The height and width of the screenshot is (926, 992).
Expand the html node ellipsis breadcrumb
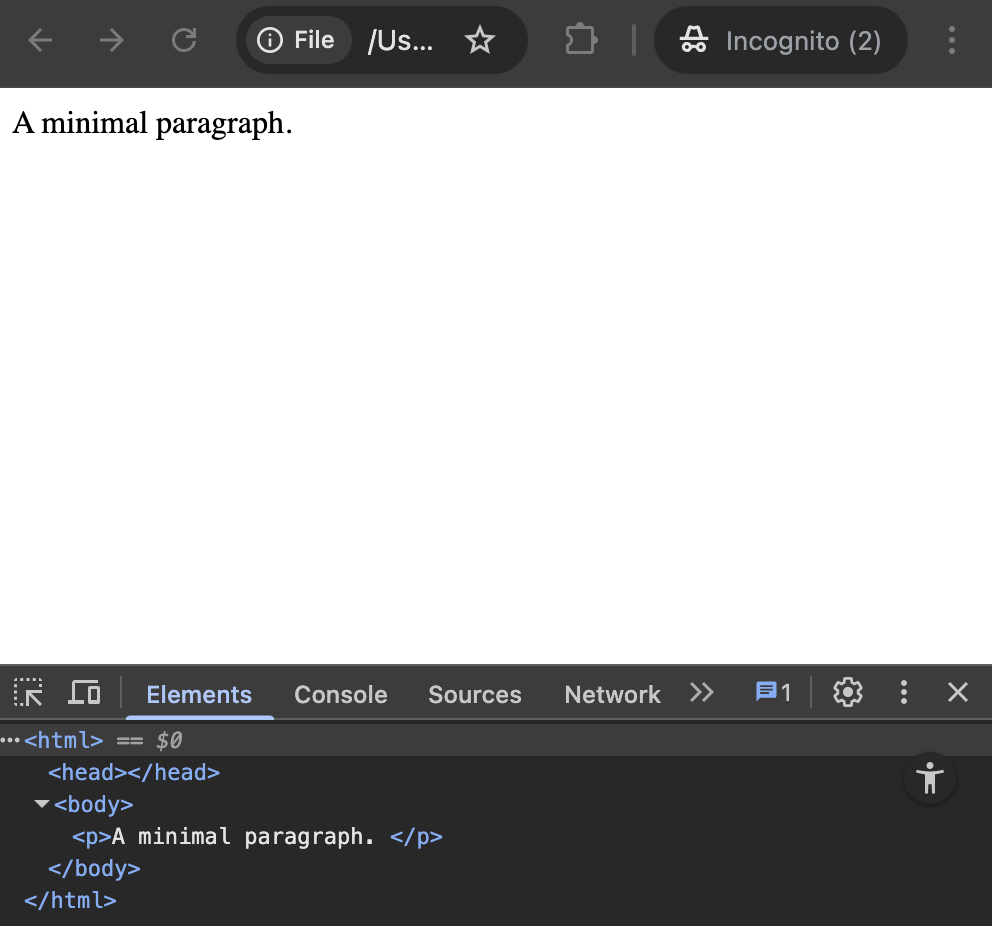pos(10,740)
